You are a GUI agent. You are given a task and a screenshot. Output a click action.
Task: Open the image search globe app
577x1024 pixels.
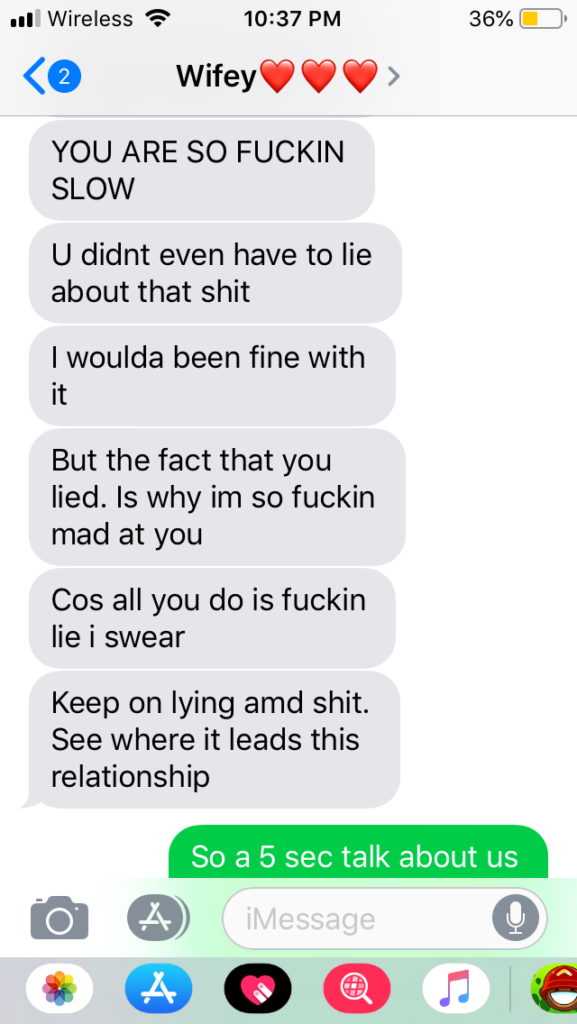[357, 988]
